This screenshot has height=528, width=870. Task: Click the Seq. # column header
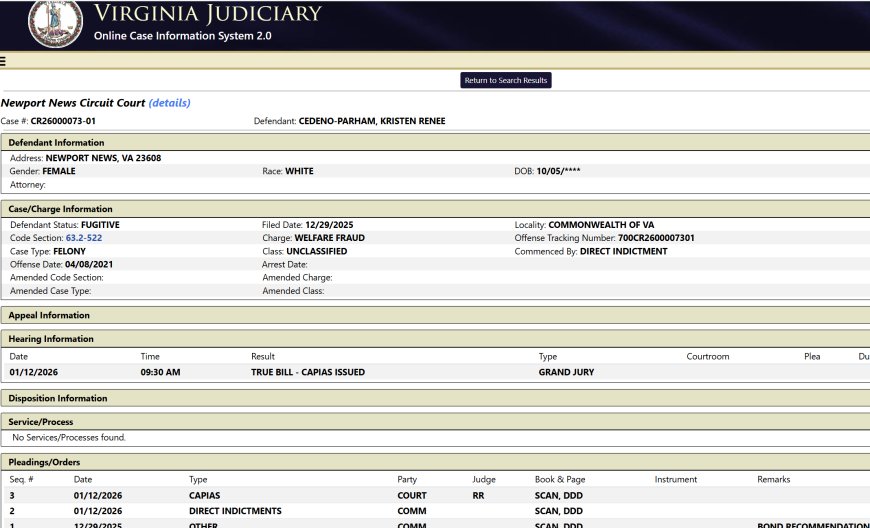[23, 479]
